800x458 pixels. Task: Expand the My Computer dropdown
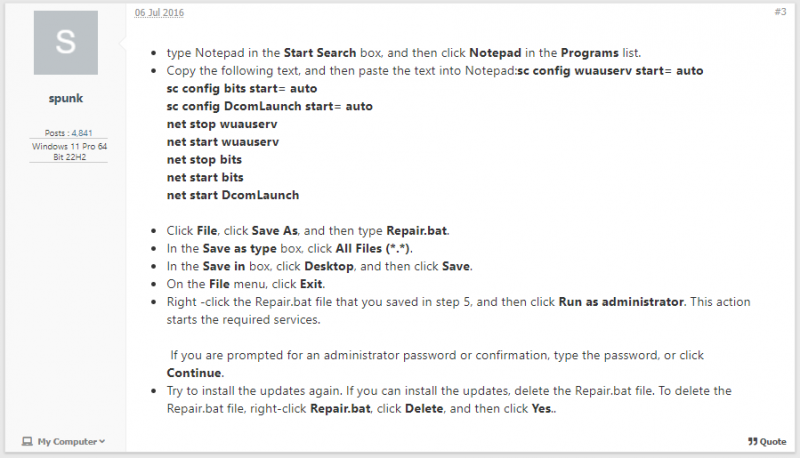click(x=64, y=442)
